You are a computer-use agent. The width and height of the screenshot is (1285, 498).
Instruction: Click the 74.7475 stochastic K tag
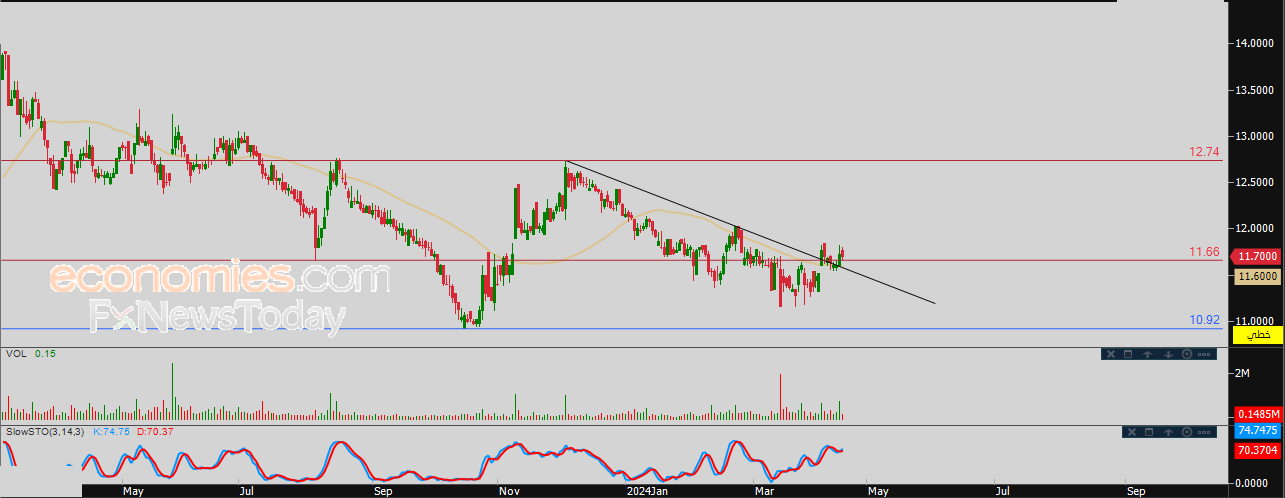click(x=1259, y=430)
